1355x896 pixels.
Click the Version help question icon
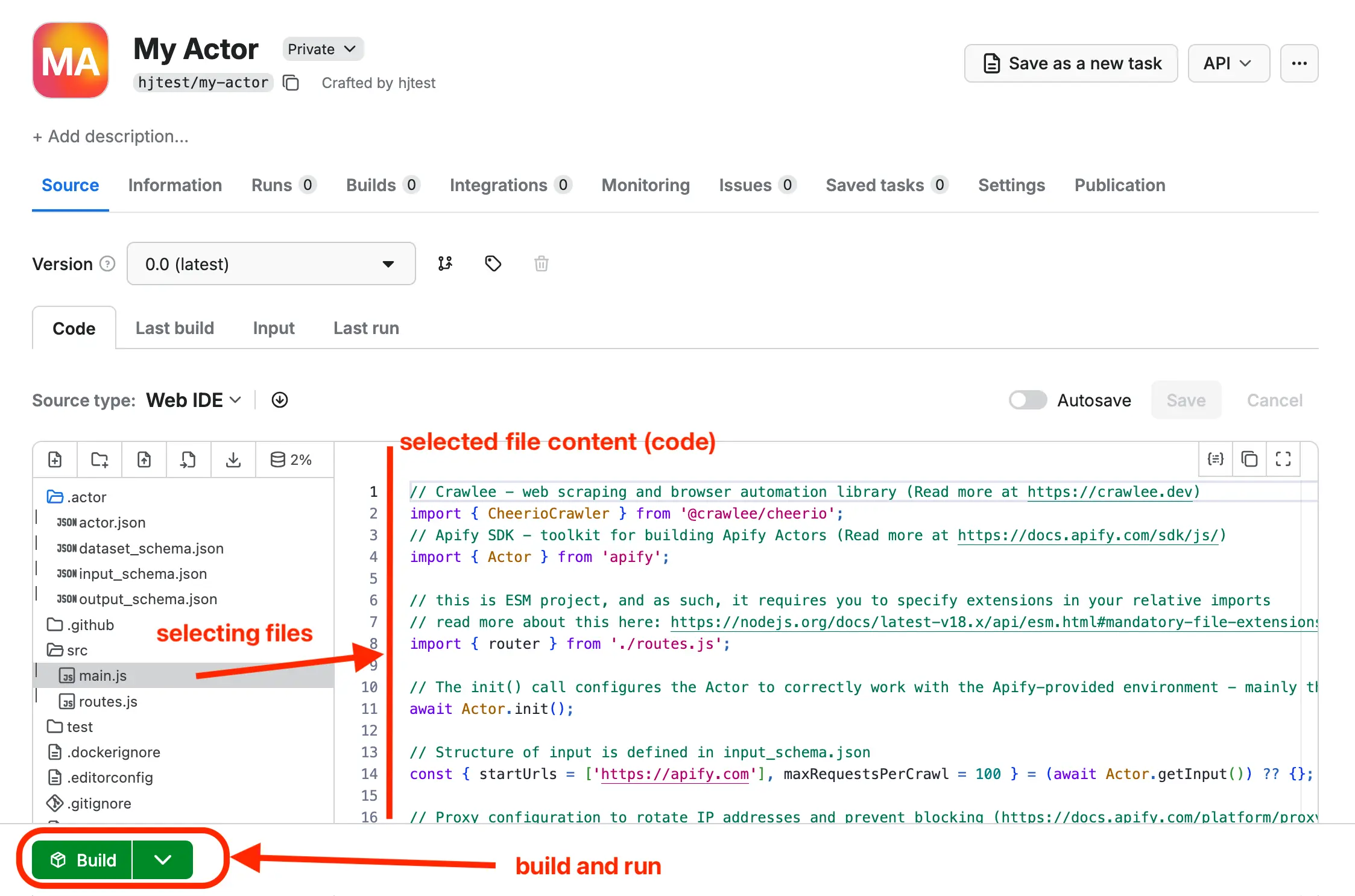[107, 263]
